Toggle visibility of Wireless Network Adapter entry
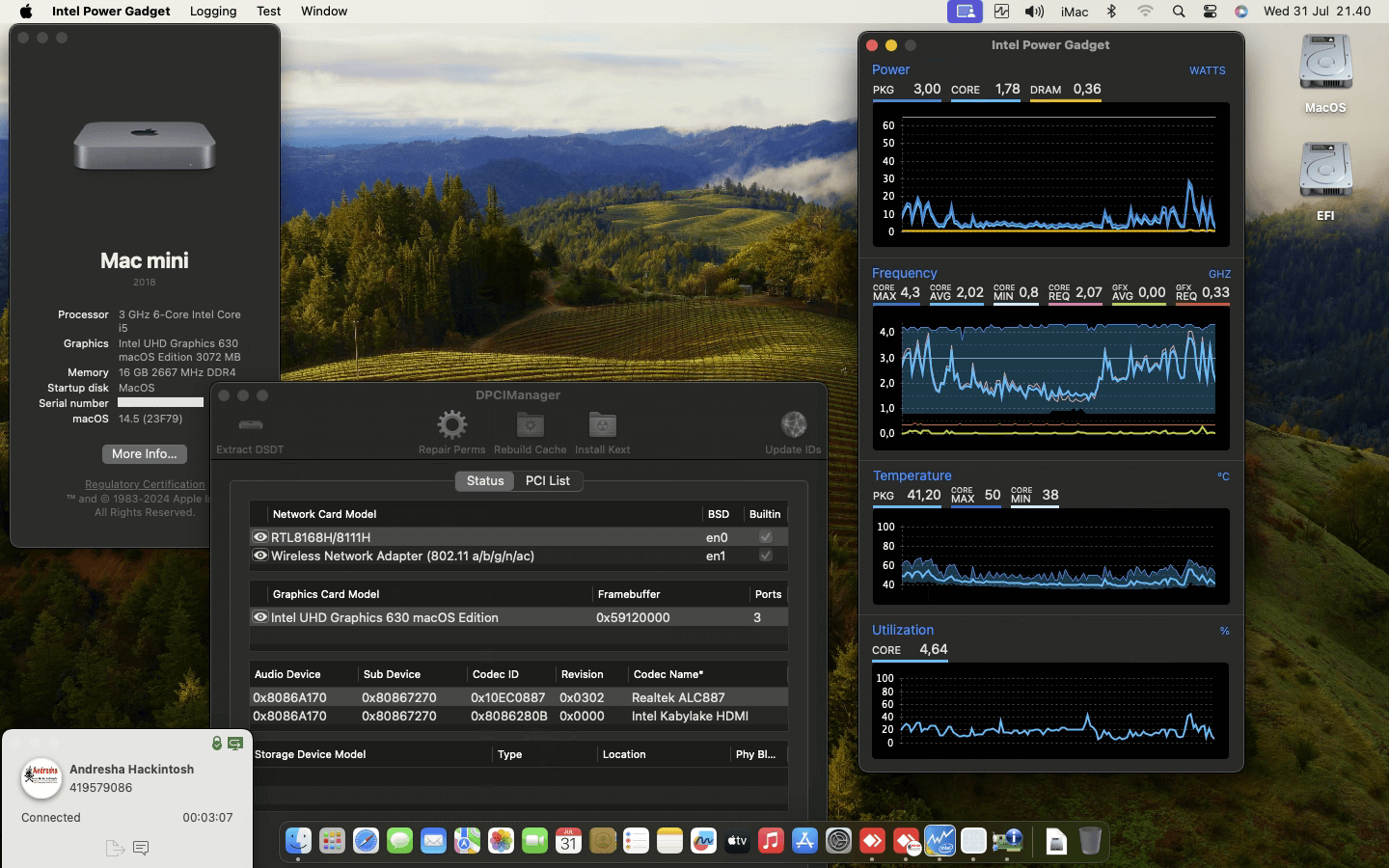The width and height of the screenshot is (1389, 868). pyautogui.click(x=259, y=556)
